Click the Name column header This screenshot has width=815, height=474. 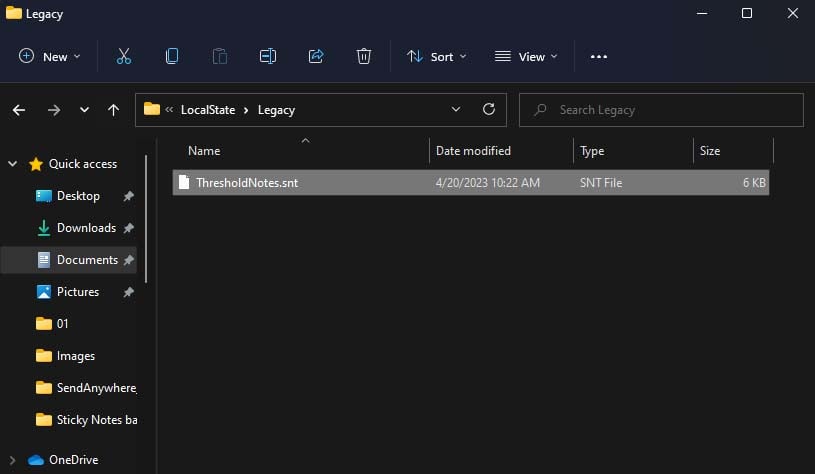click(x=204, y=151)
